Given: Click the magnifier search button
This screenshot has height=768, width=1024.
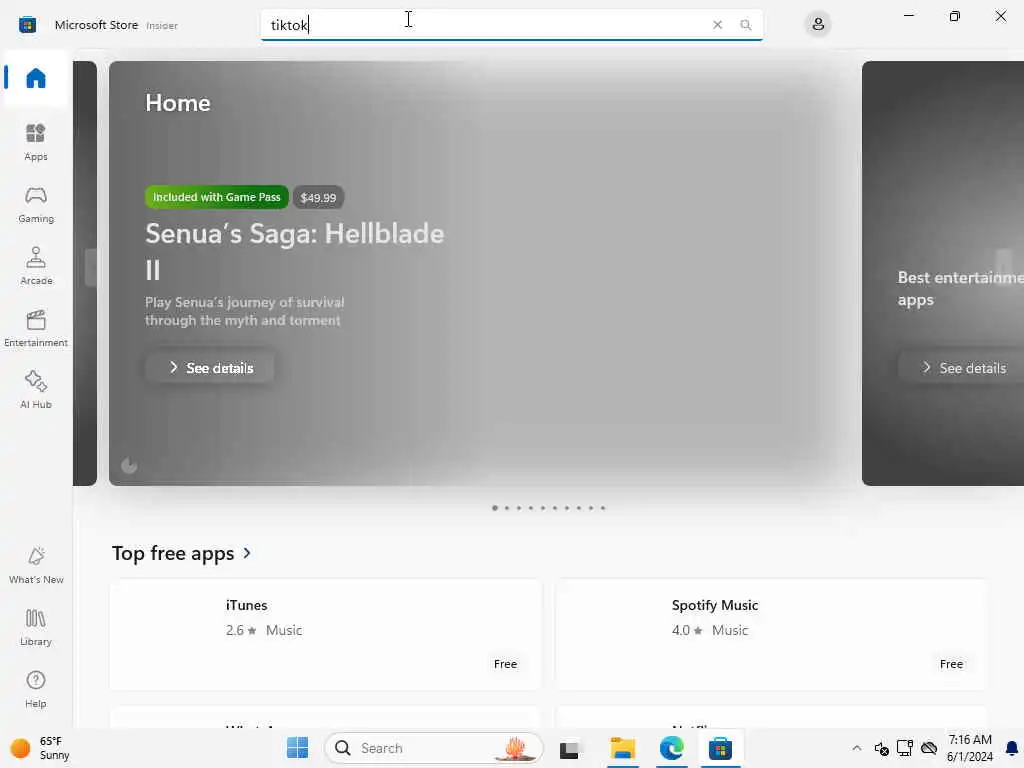Looking at the screenshot, I should coord(746,25).
